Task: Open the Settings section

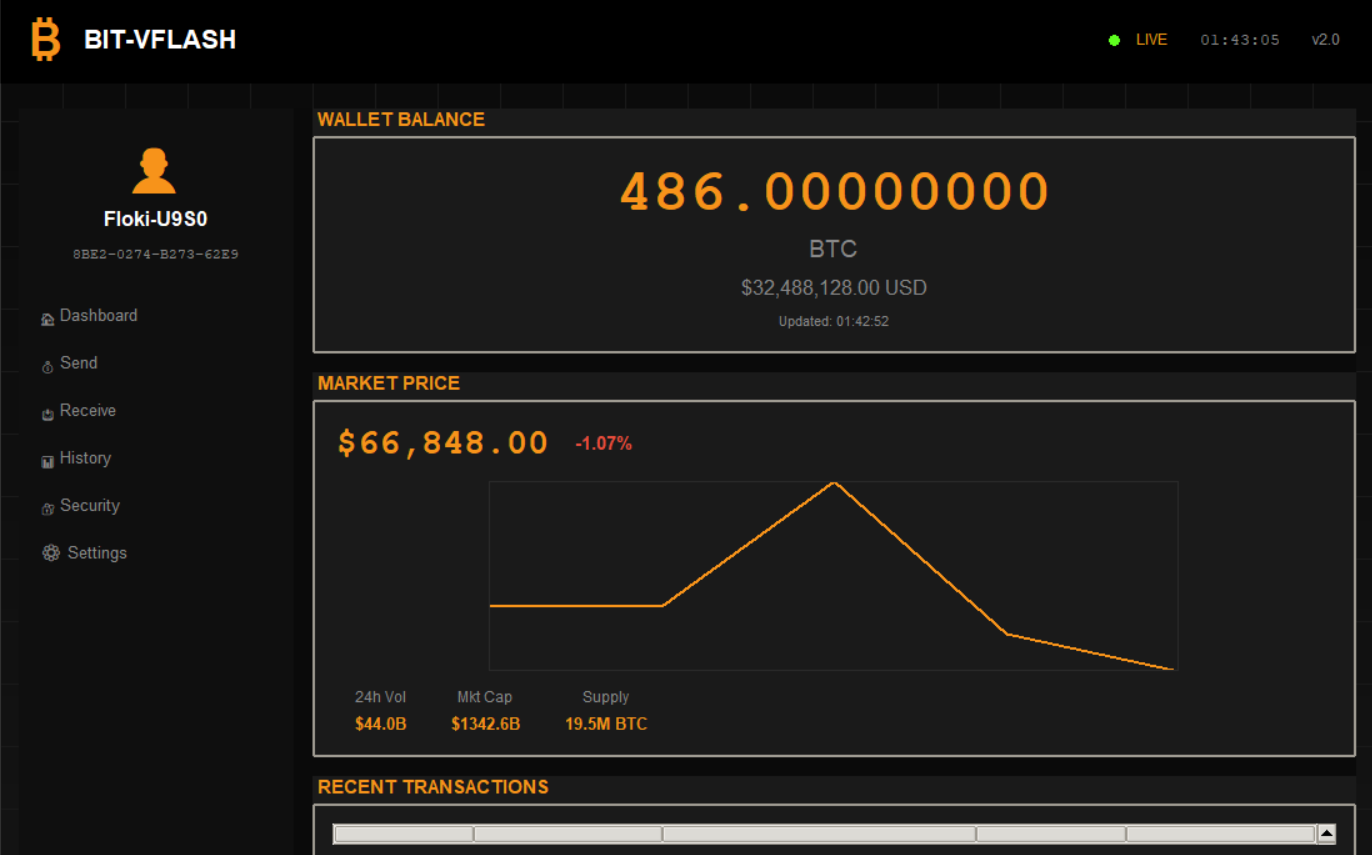Action: pyautogui.click(x=97, y=553)
